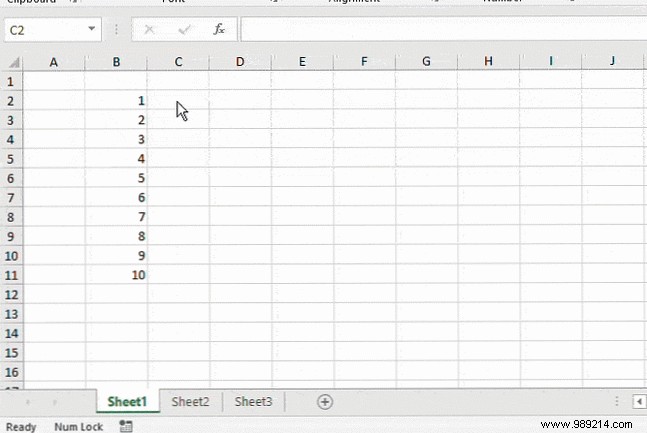
Task: Click the sheet tab bar resize dots handle
Action: tap(616, 401)
